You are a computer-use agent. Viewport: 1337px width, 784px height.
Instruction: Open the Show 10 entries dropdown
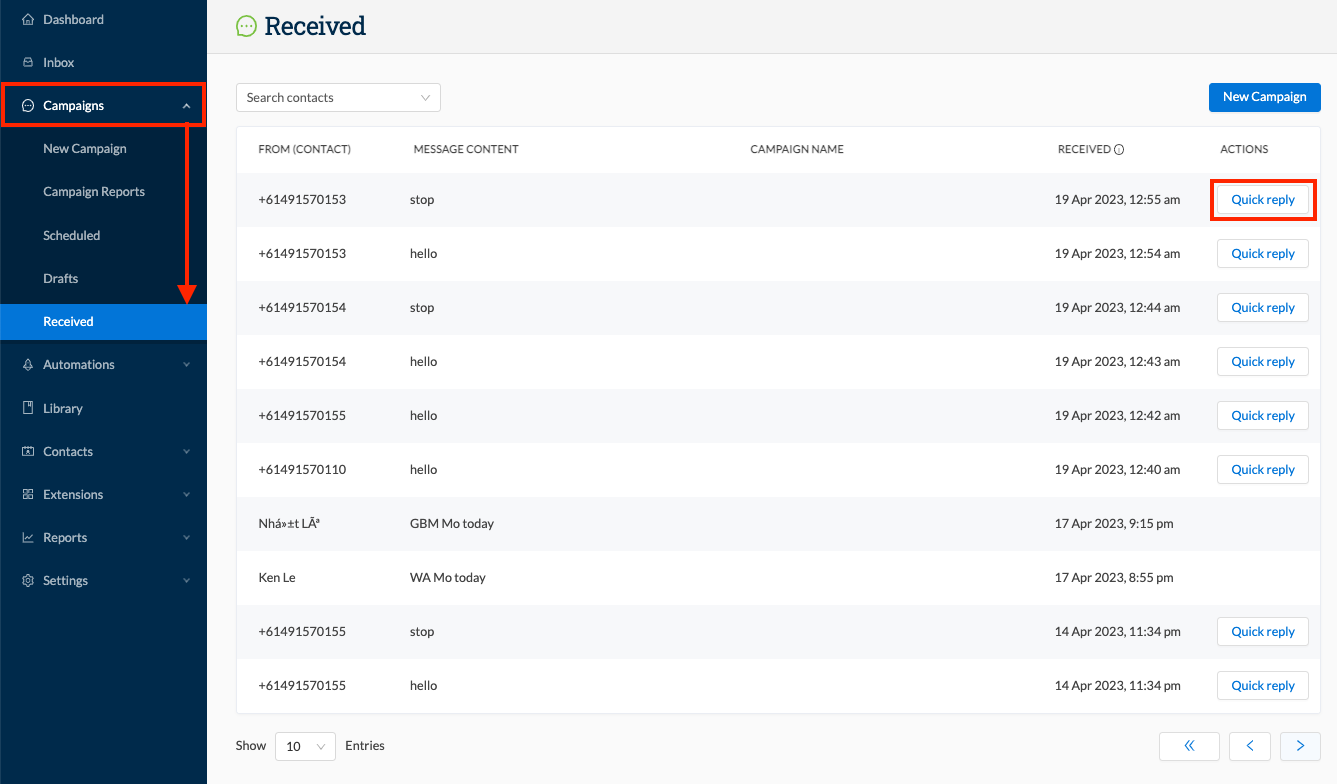coord(306,746)
